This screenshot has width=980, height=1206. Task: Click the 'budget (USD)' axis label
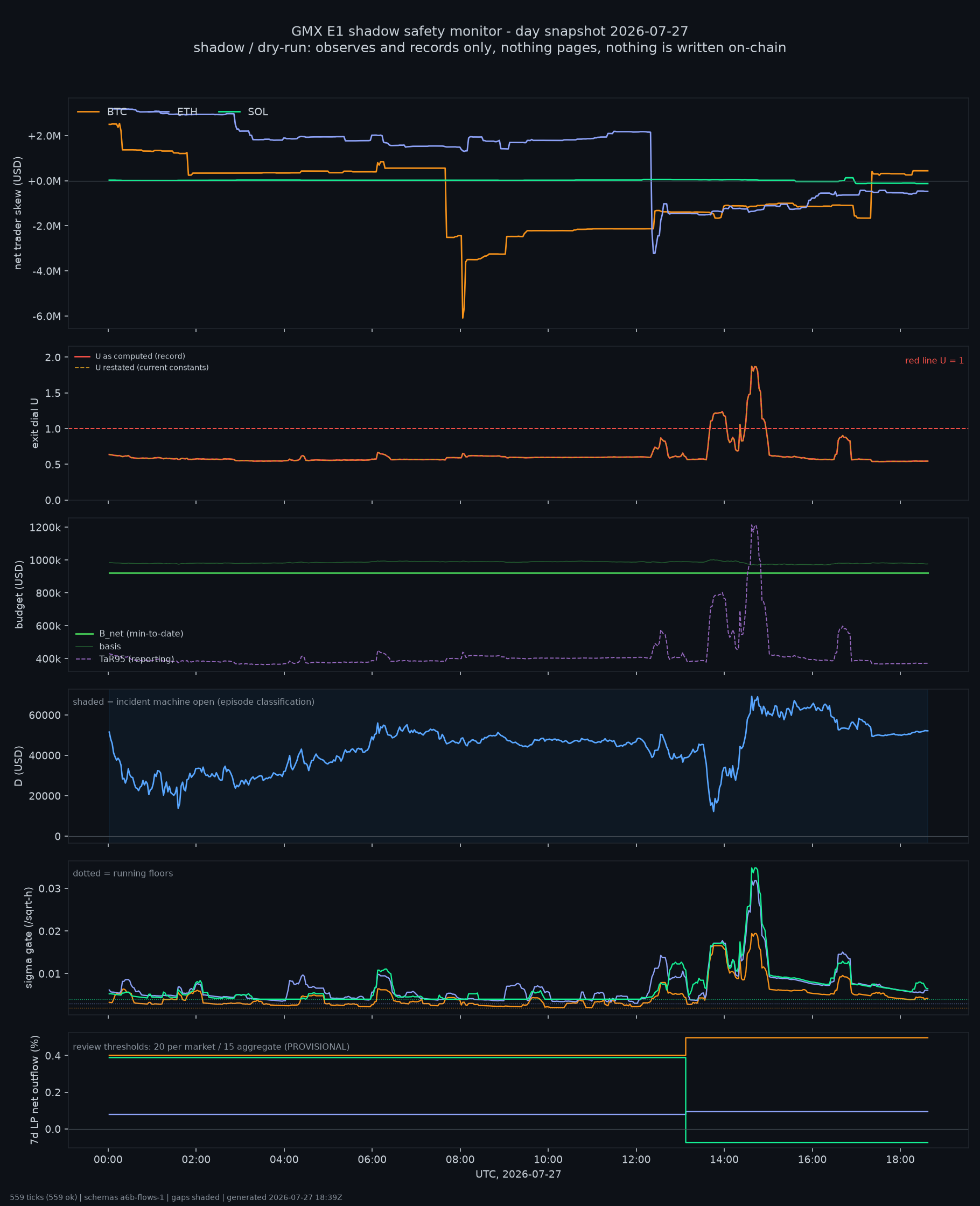point(19,594)
